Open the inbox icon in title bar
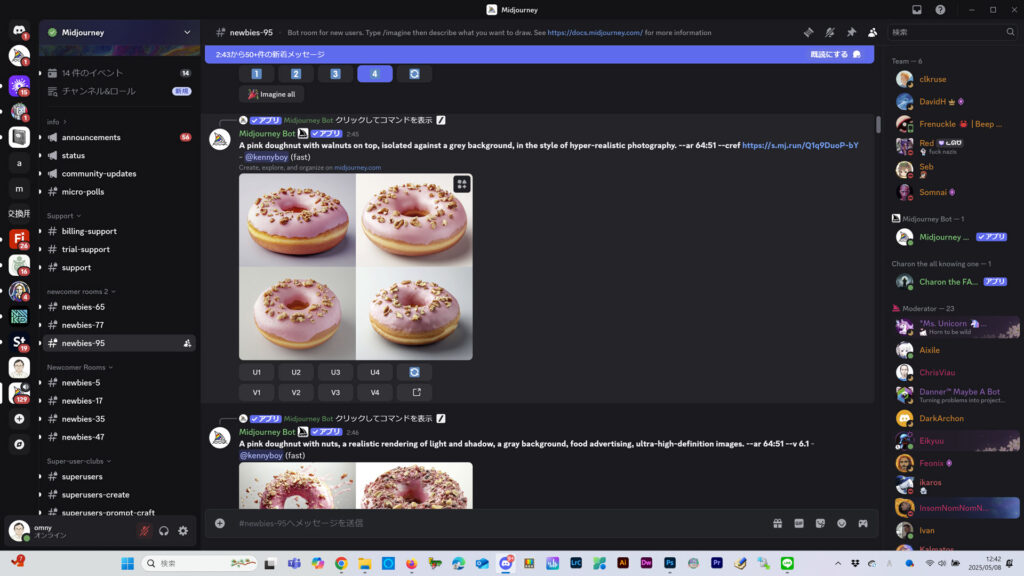Screen dimensions: 1024x576 click(x=917, y=10)
